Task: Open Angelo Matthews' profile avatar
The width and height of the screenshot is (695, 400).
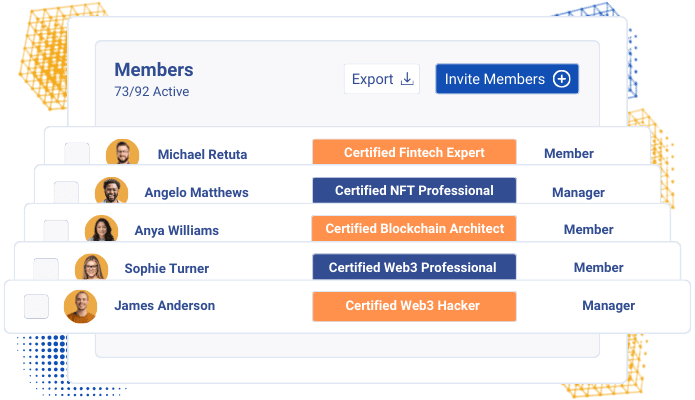Action: 112,190
